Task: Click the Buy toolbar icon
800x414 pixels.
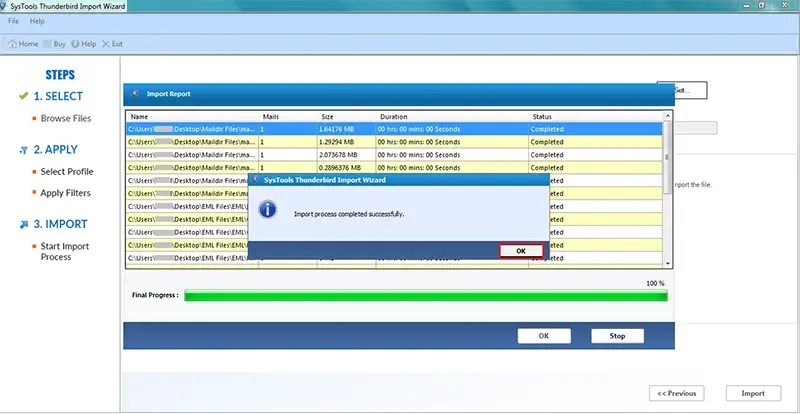Action: coord(55,44)
